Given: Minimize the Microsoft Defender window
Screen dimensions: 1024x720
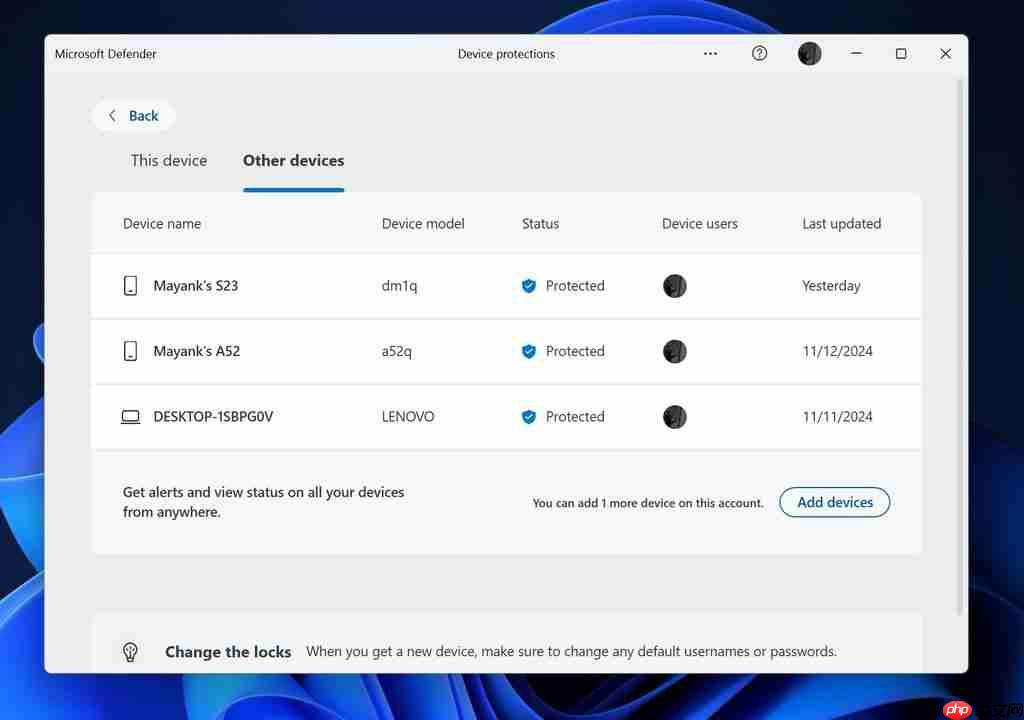Looking at the screenshot, I should click(856, 54).
